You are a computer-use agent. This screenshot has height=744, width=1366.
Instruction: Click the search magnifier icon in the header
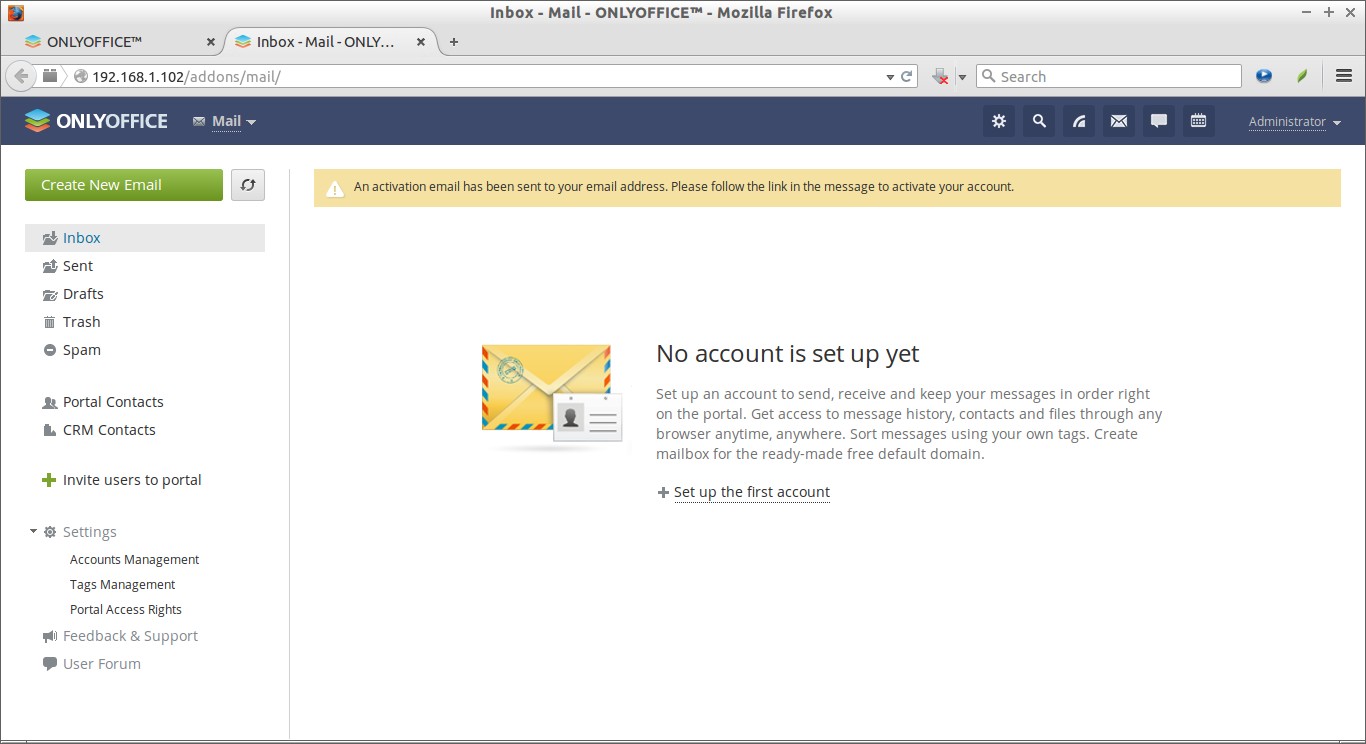tap(1039, 121)
